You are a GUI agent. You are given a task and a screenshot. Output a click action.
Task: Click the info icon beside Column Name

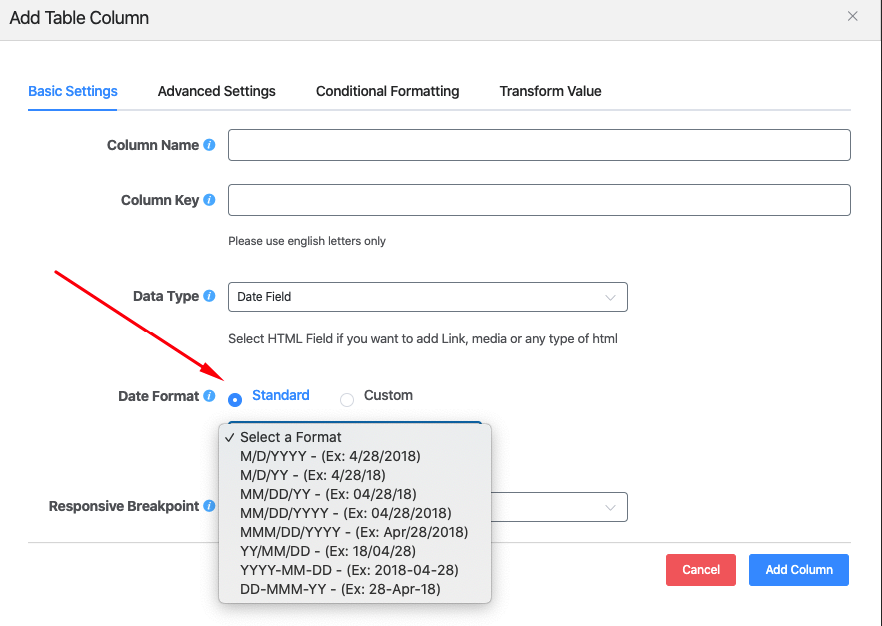(x=209, y=145)
